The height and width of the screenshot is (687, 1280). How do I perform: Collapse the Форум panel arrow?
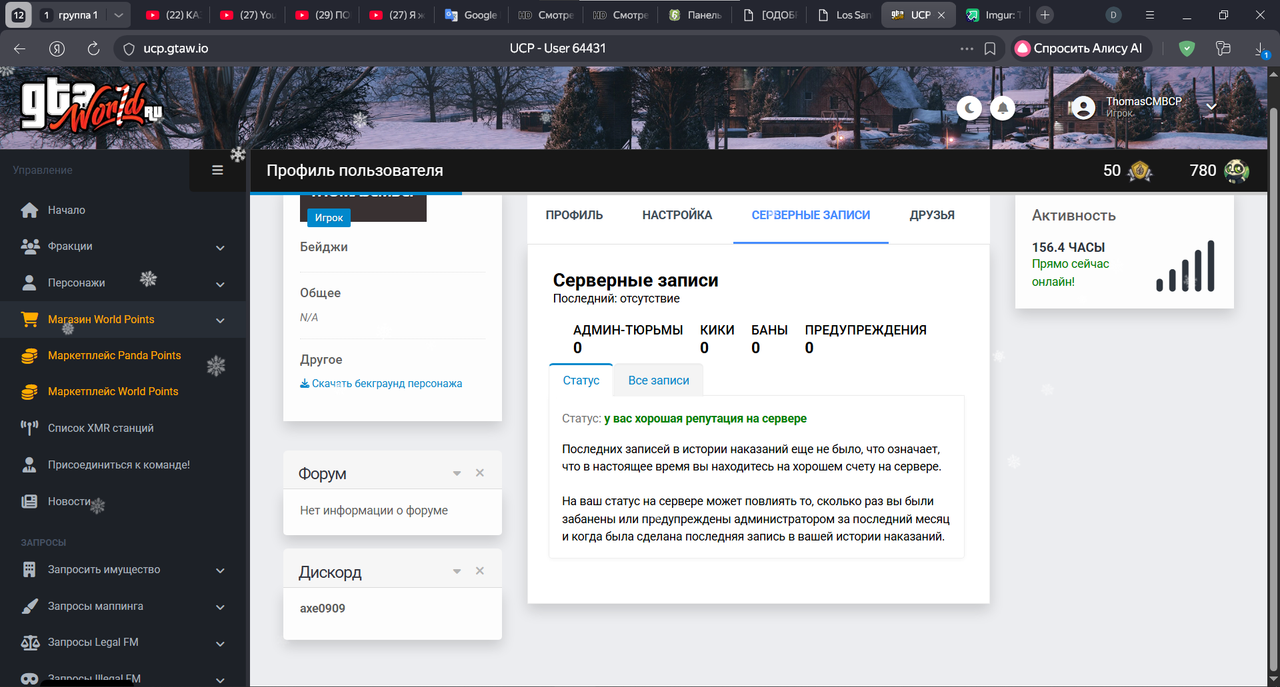click(x=457, y=473)
